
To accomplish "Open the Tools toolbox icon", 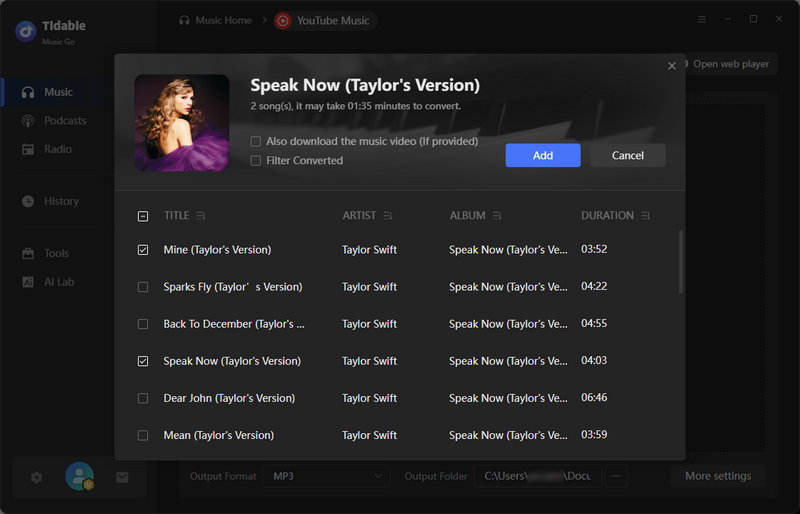I will 28,253.
